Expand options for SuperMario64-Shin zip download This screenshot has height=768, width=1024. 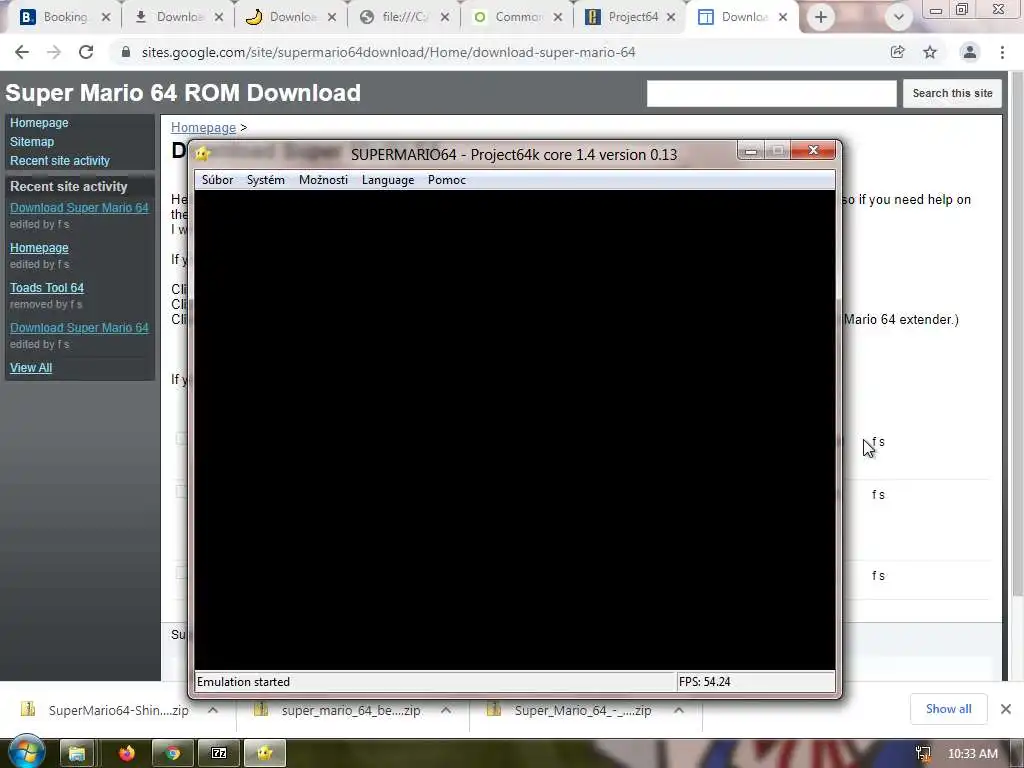coord(213,709)
